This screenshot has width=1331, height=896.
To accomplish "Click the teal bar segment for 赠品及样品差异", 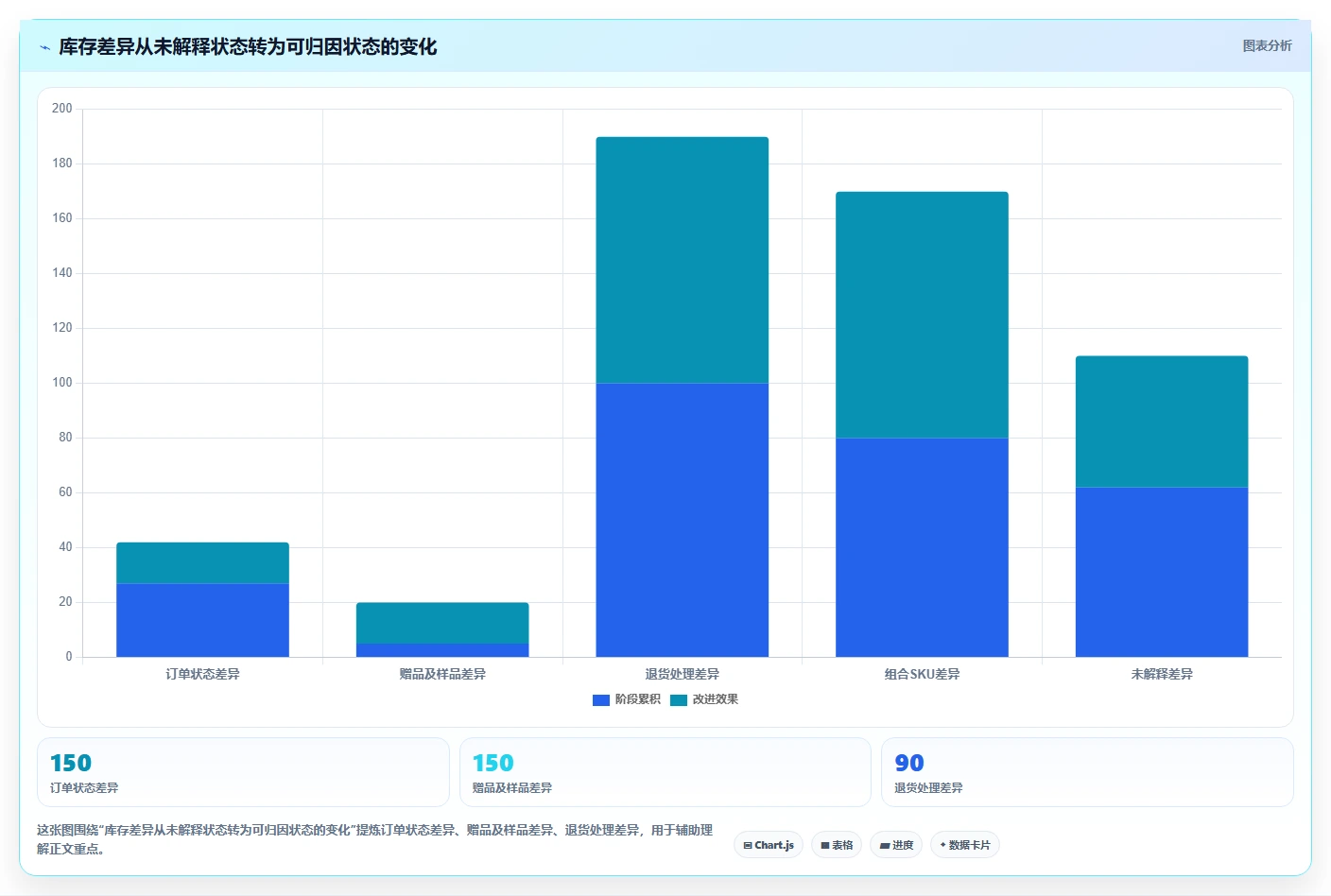I will tap(442, 623).
